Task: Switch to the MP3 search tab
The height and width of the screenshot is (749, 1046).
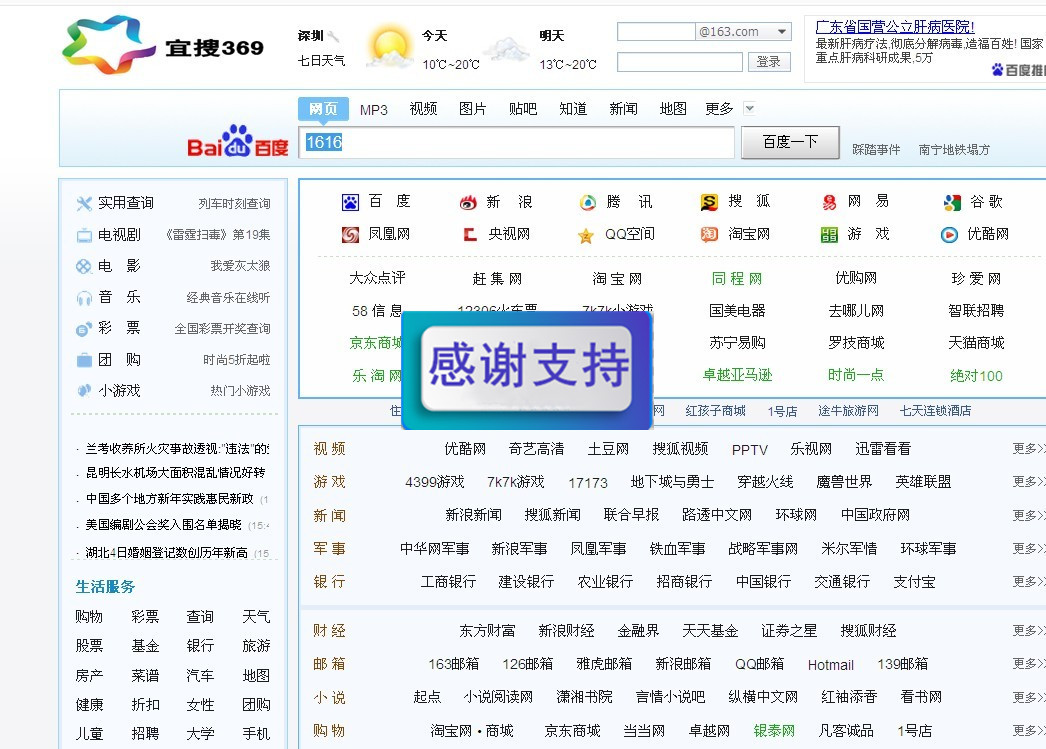Action: click(374, 109)
